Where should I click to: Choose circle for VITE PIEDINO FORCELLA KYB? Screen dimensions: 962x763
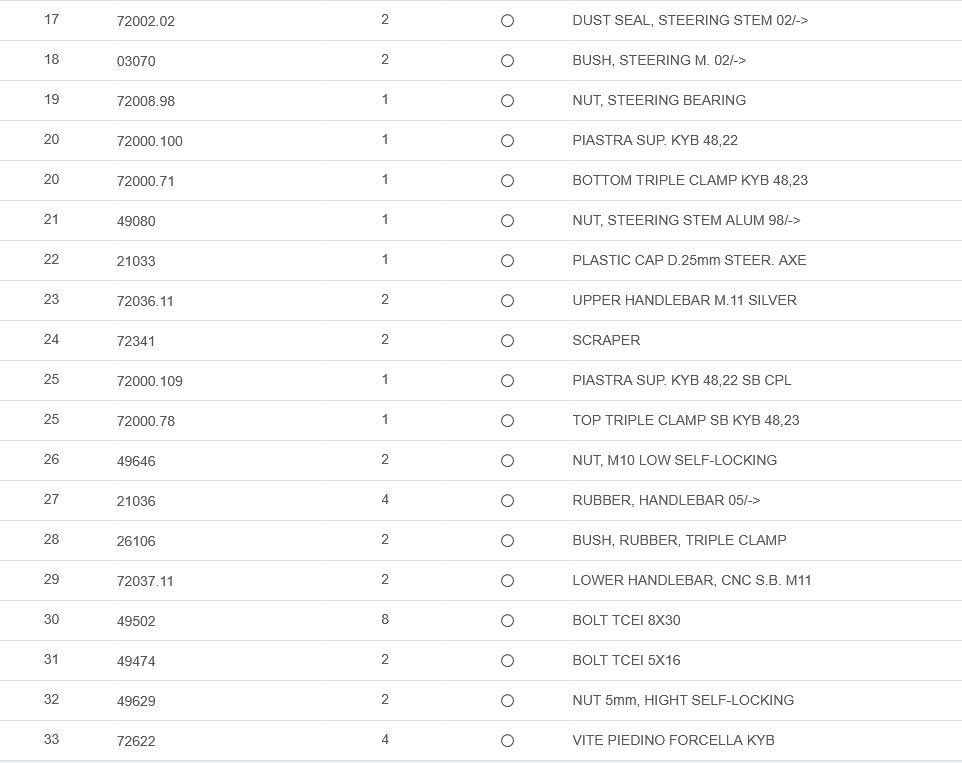[507, 741]
